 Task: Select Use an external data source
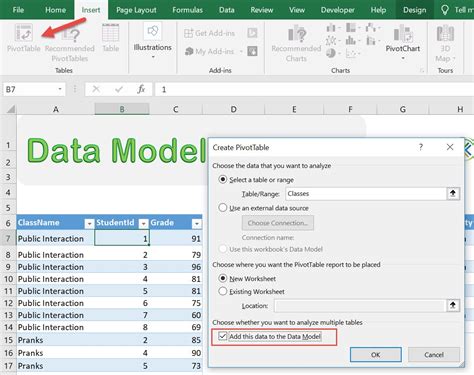[x=223, y=208]
